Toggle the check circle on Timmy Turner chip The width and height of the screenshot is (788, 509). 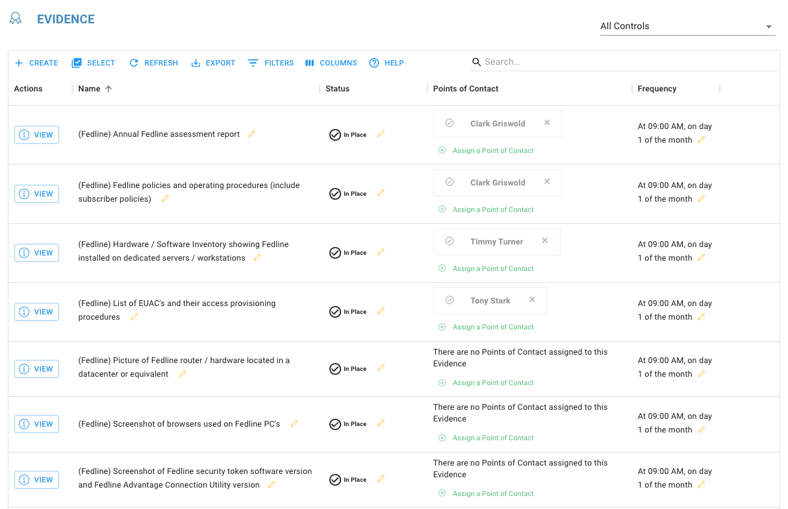pos(450,241)
